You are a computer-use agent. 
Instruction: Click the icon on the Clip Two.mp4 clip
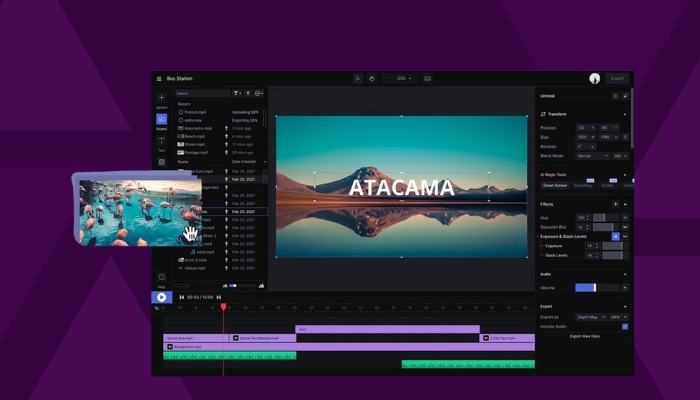pos(486,338)
